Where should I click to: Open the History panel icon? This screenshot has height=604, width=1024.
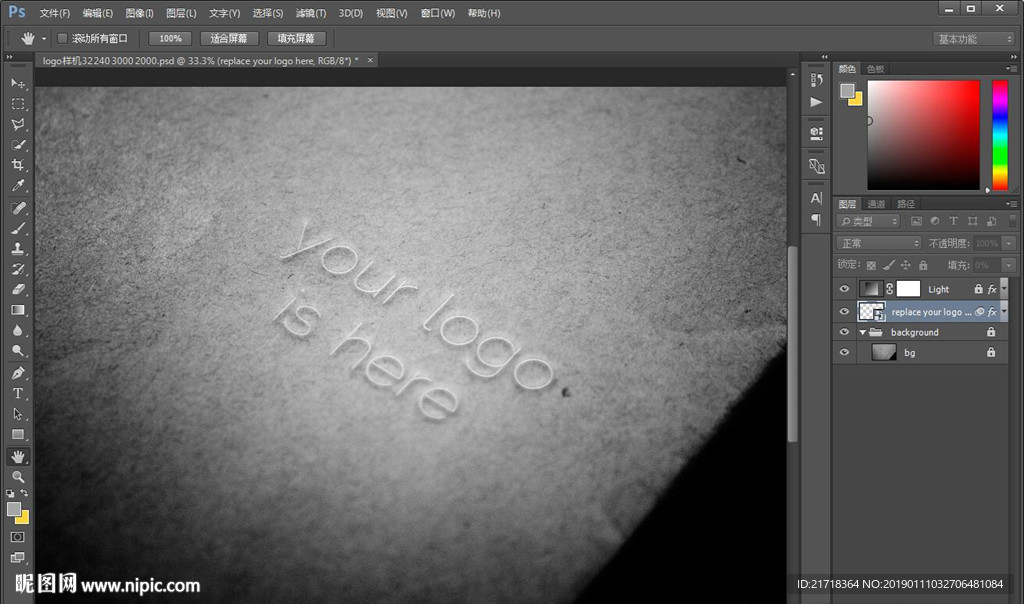(x=816, y=80)
